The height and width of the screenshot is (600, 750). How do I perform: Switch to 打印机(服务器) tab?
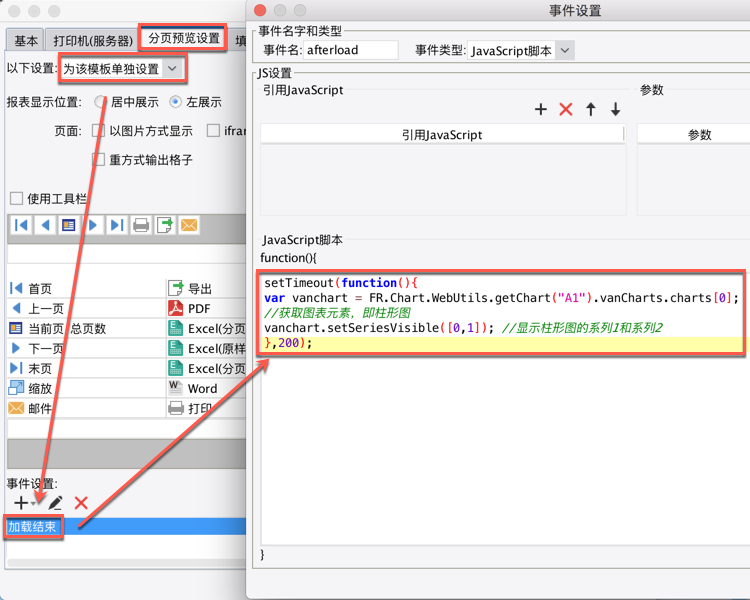(x=93, y=41)
